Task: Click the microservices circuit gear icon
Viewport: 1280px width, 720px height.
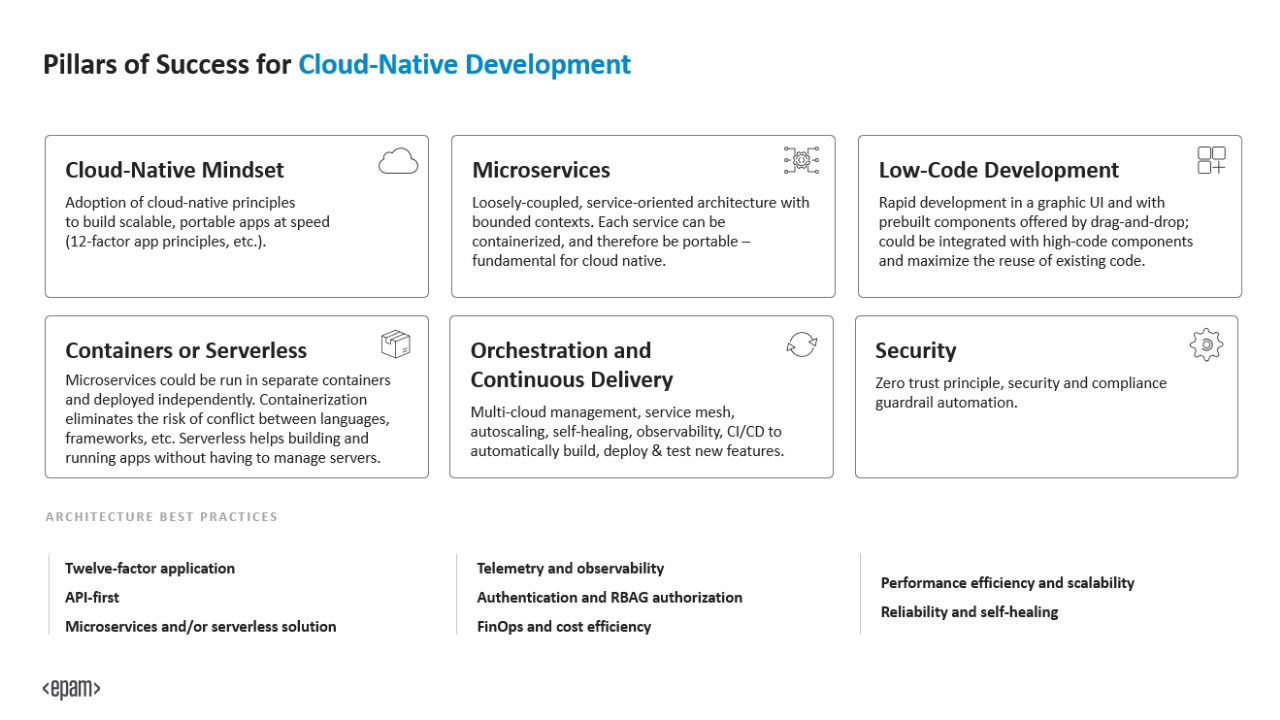Action: [x=801, y=160]
